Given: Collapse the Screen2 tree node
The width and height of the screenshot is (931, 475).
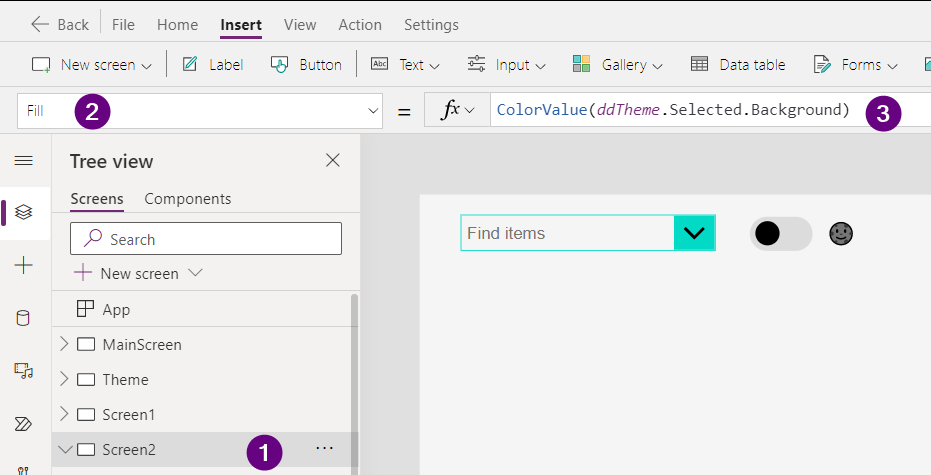Looking at the screenshot, I should coord(65,450).
